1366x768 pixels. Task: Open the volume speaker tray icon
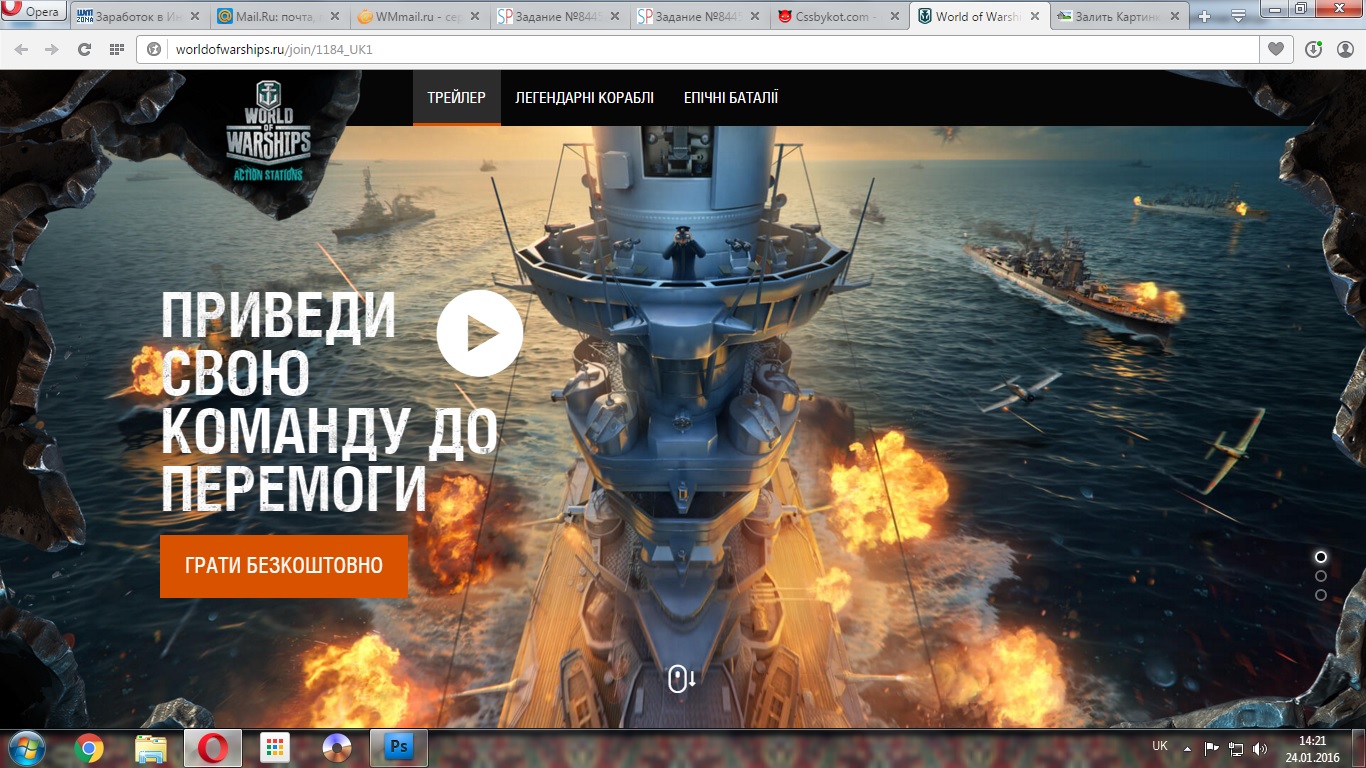click(x=1260, y=748)
